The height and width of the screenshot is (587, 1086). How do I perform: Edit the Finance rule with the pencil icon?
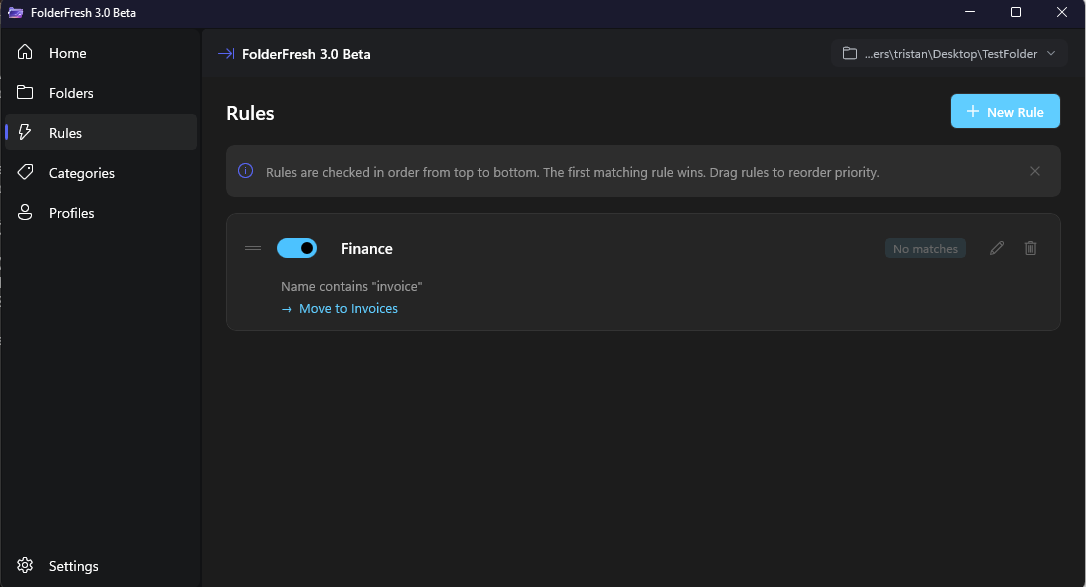click(997, 248)
